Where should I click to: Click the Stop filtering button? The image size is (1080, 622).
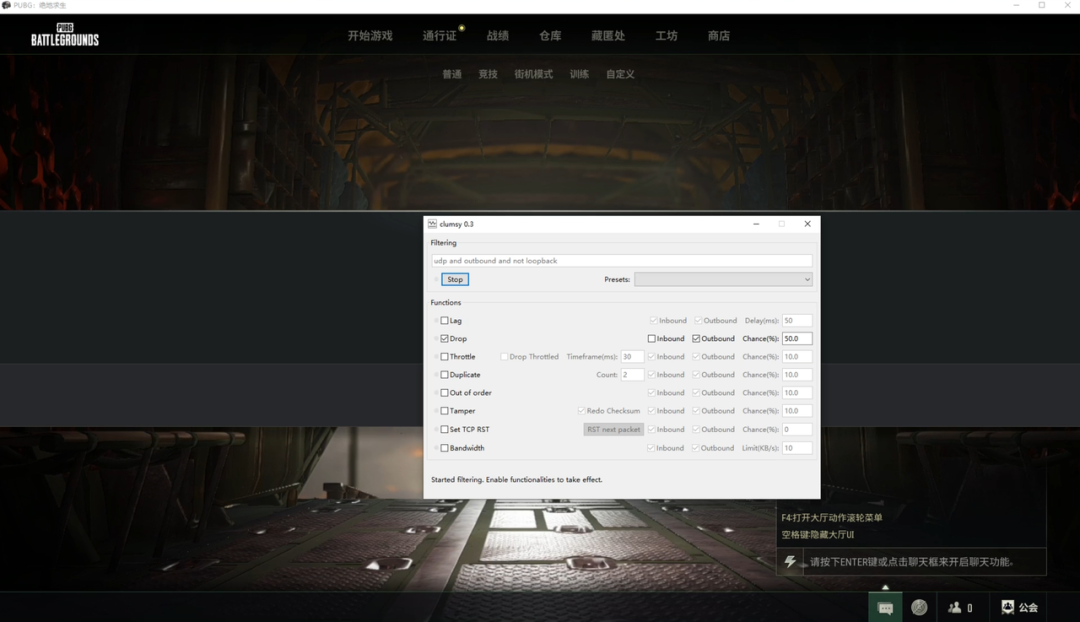pos(455,279)
